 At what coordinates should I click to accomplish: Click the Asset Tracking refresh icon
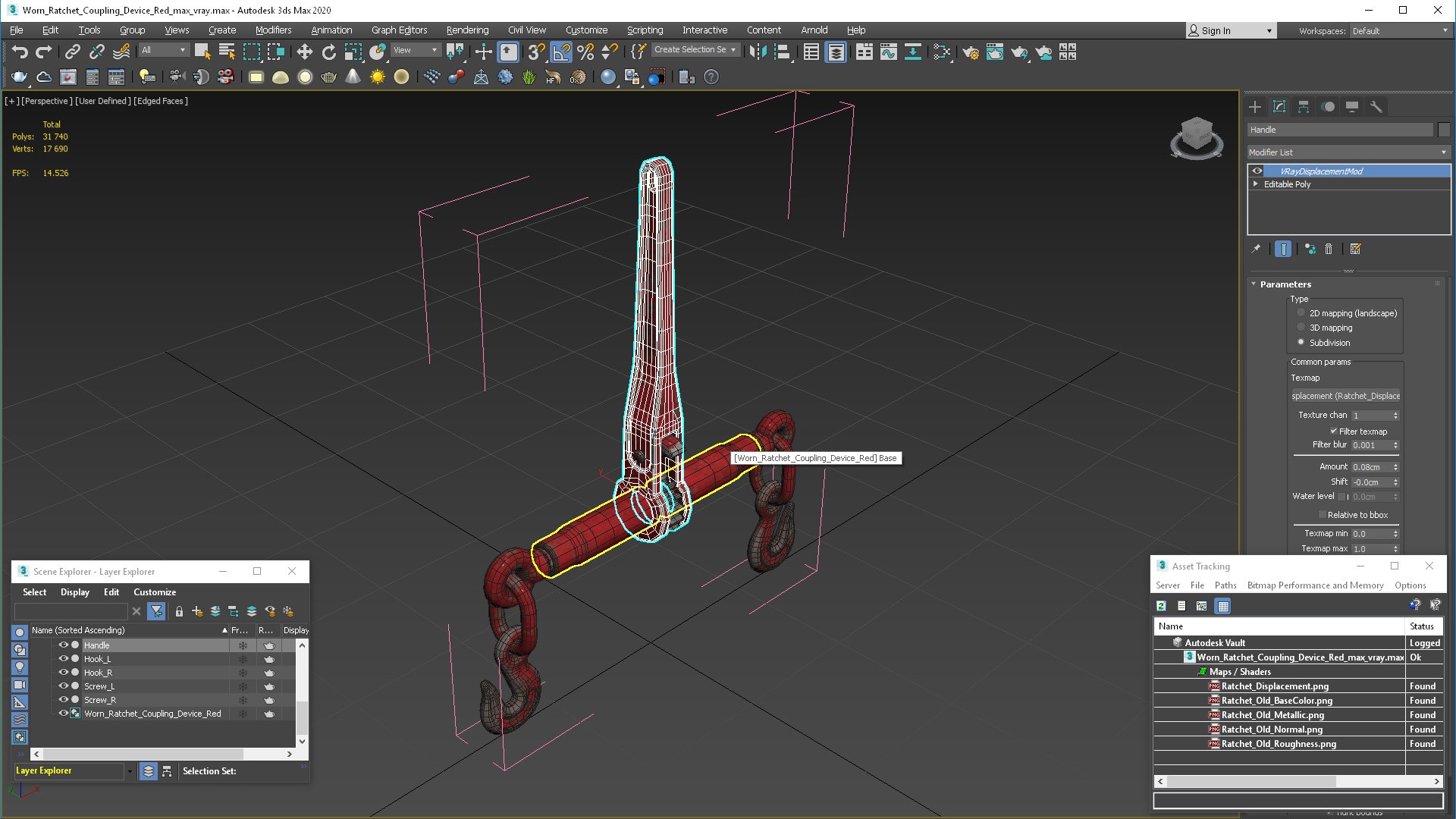[1161, 606]
